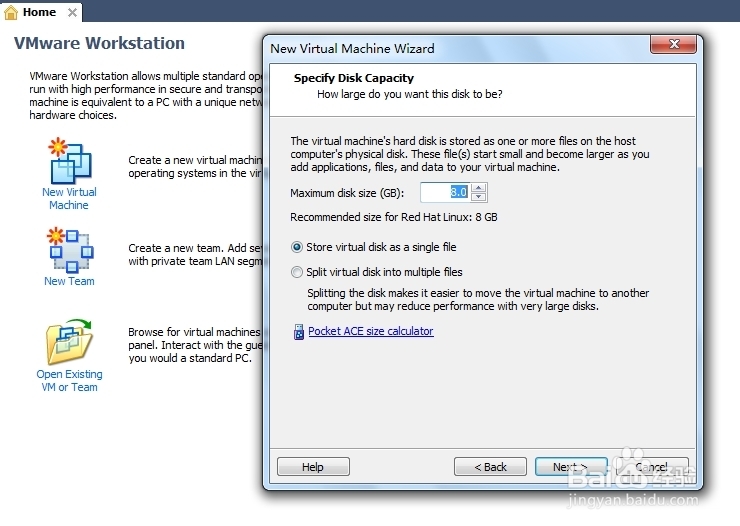This screenshot has height=526, width=740.
Task: Increase maximum disk size with up arrow
Action: (x=479, y=188)
